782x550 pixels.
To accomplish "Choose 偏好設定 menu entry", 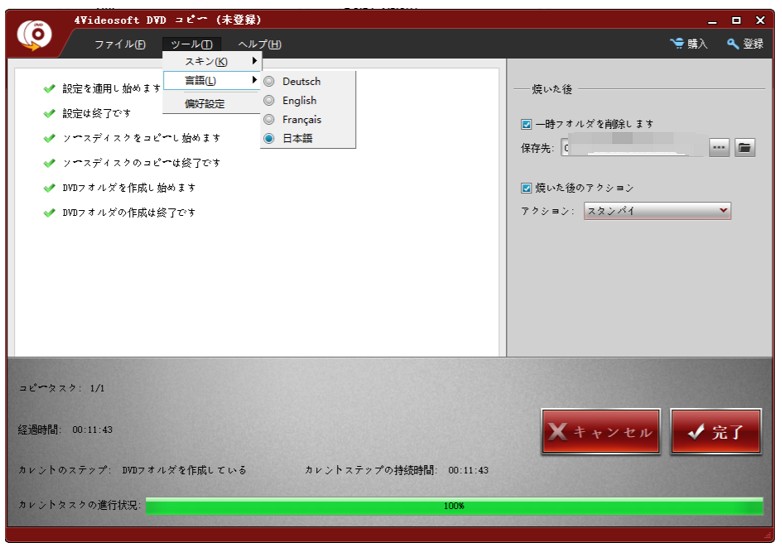I will coord(204,104).
